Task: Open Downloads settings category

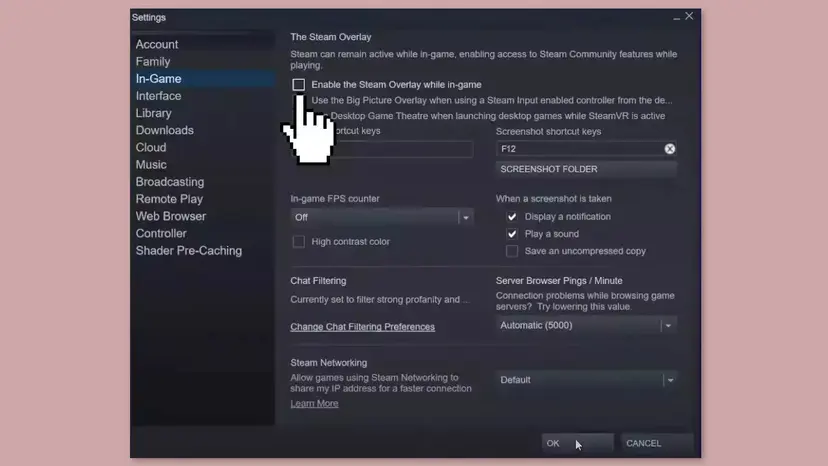Action: (x=164, y=131)
